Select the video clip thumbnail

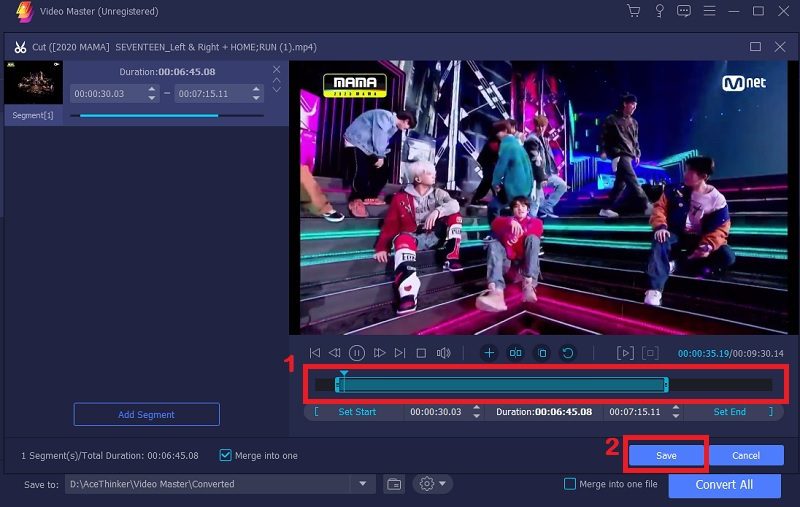(34, 83)
